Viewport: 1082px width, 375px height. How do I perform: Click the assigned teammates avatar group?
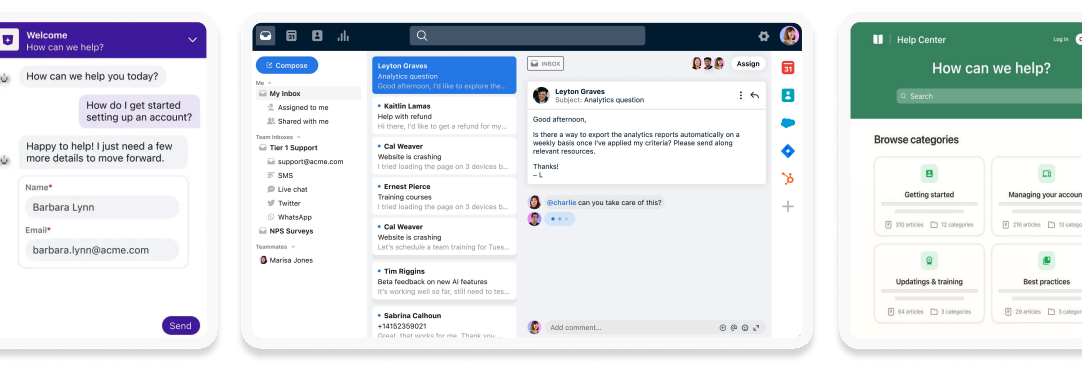pos(708,64)
